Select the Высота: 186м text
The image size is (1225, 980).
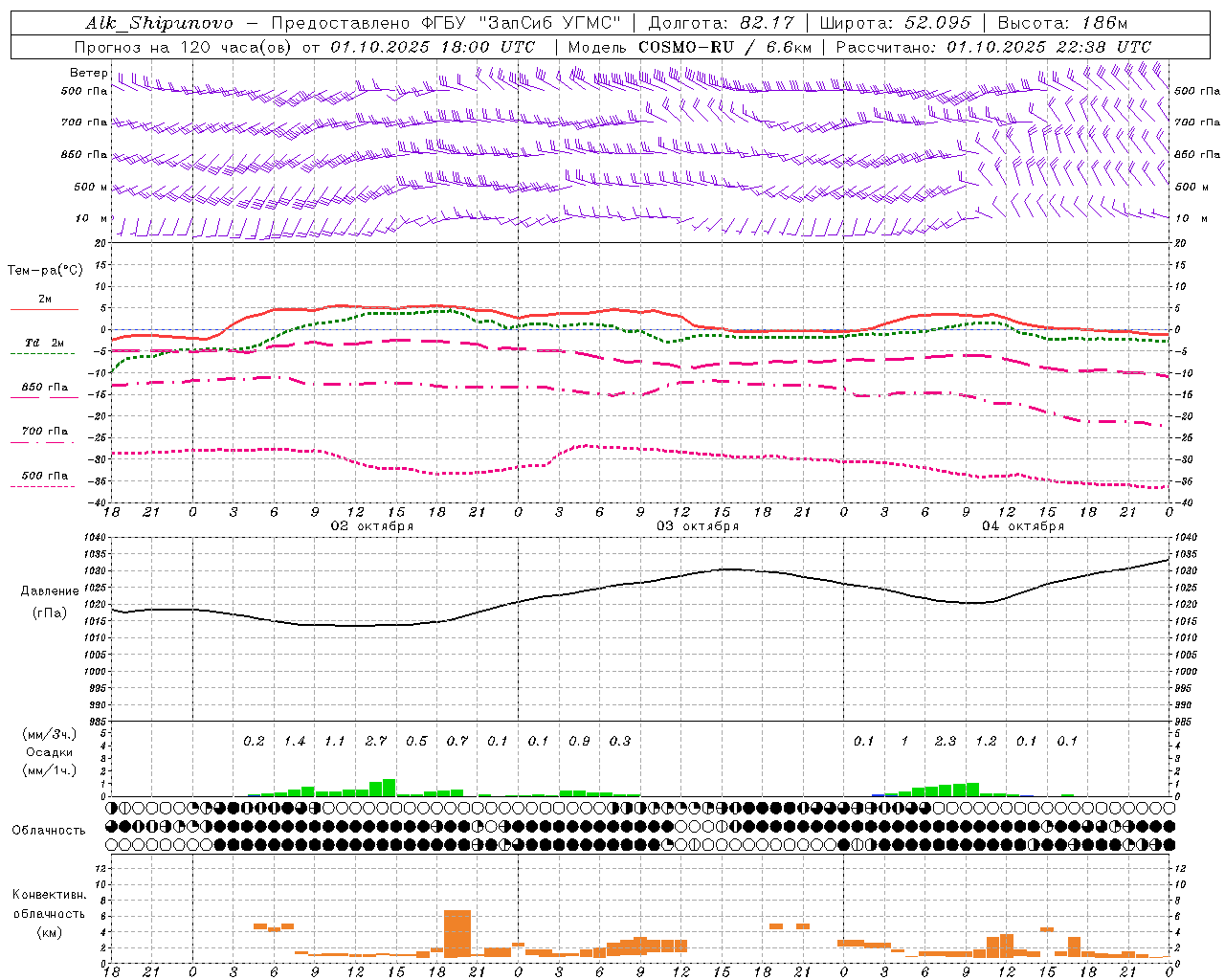tap(1062, 23)
